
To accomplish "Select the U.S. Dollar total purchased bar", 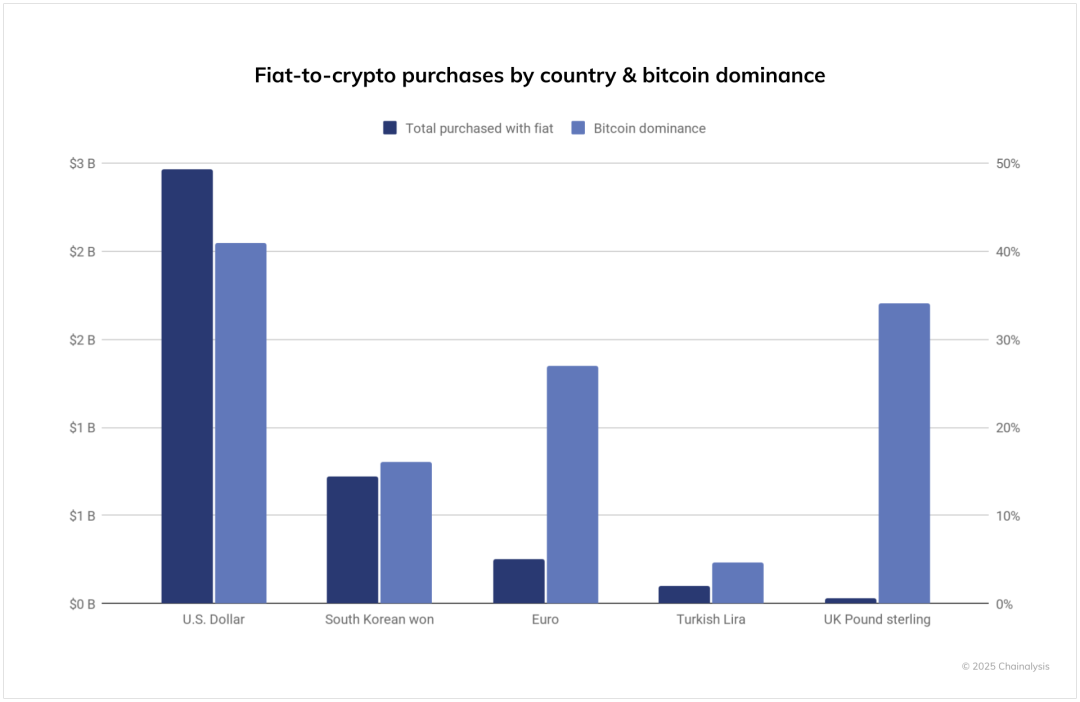I will [187, 386].
